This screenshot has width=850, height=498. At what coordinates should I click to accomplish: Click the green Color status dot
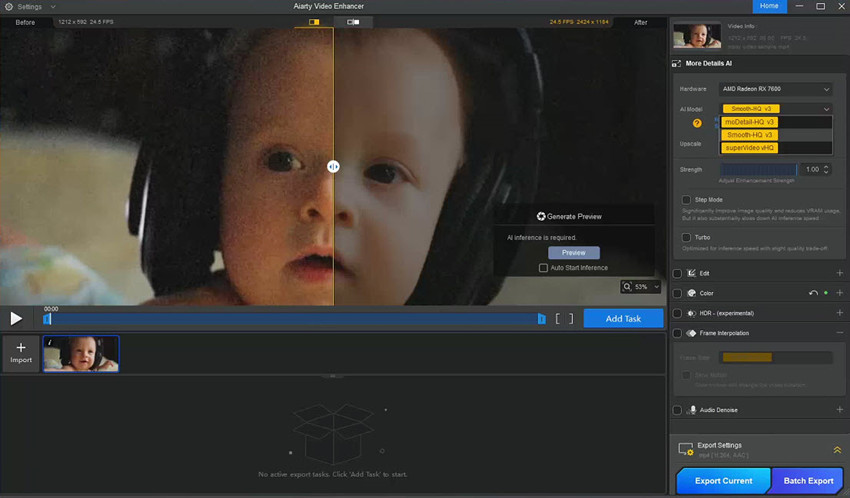826,293
